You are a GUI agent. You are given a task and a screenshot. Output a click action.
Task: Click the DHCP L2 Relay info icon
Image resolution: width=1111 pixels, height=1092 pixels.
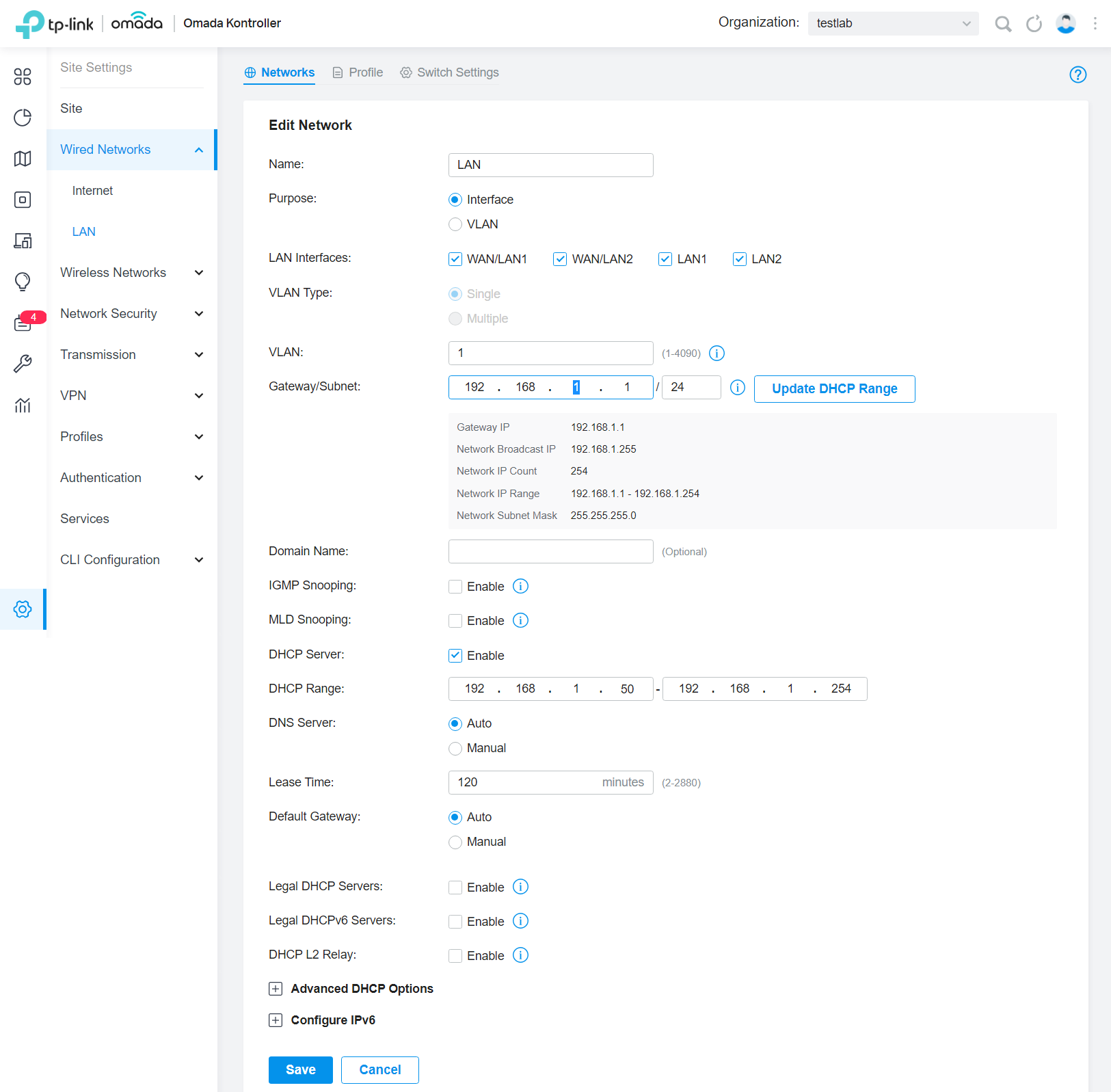[x=521, y=956]
